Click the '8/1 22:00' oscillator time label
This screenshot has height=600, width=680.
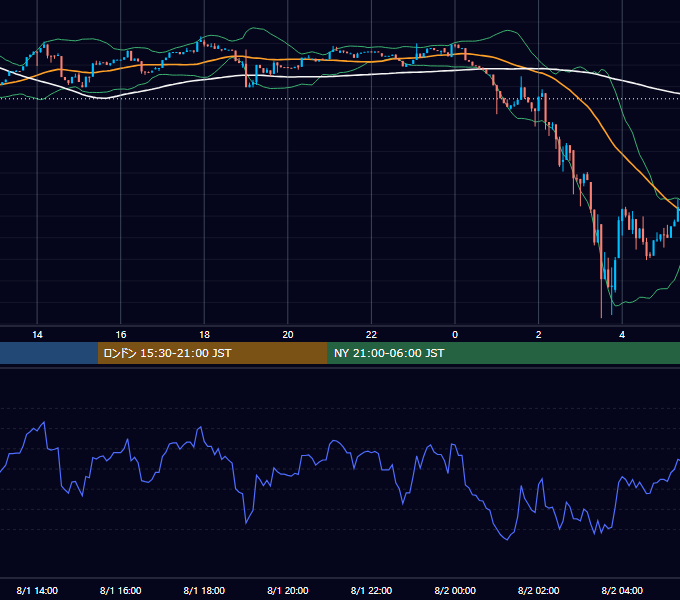(x=371, y=590)
